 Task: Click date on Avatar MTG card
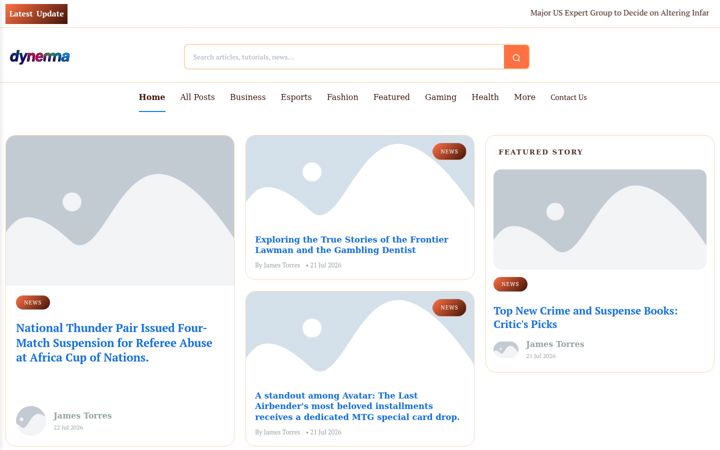(326, 432)
